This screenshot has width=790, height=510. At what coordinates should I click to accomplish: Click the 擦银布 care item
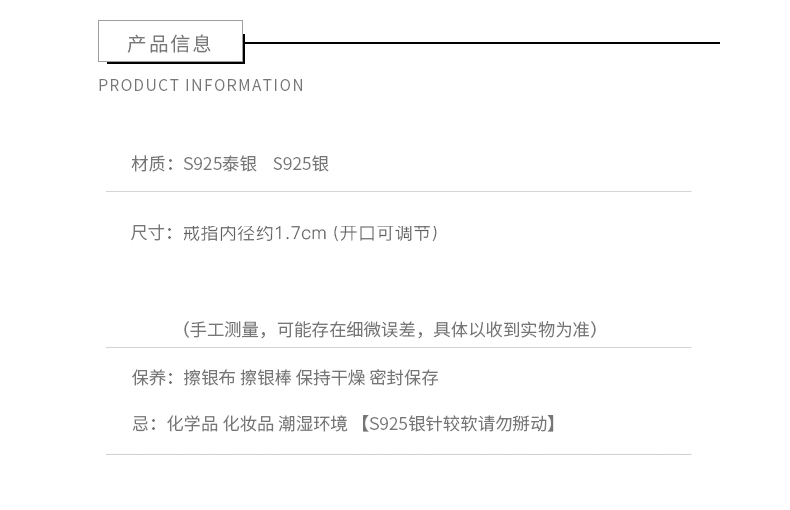point(209,378)
